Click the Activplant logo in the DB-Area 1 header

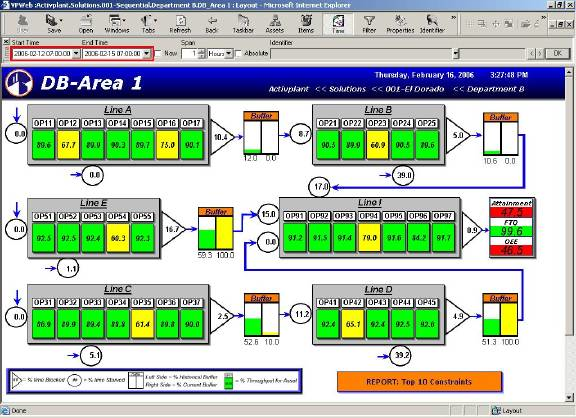click(x=19, y=83)
